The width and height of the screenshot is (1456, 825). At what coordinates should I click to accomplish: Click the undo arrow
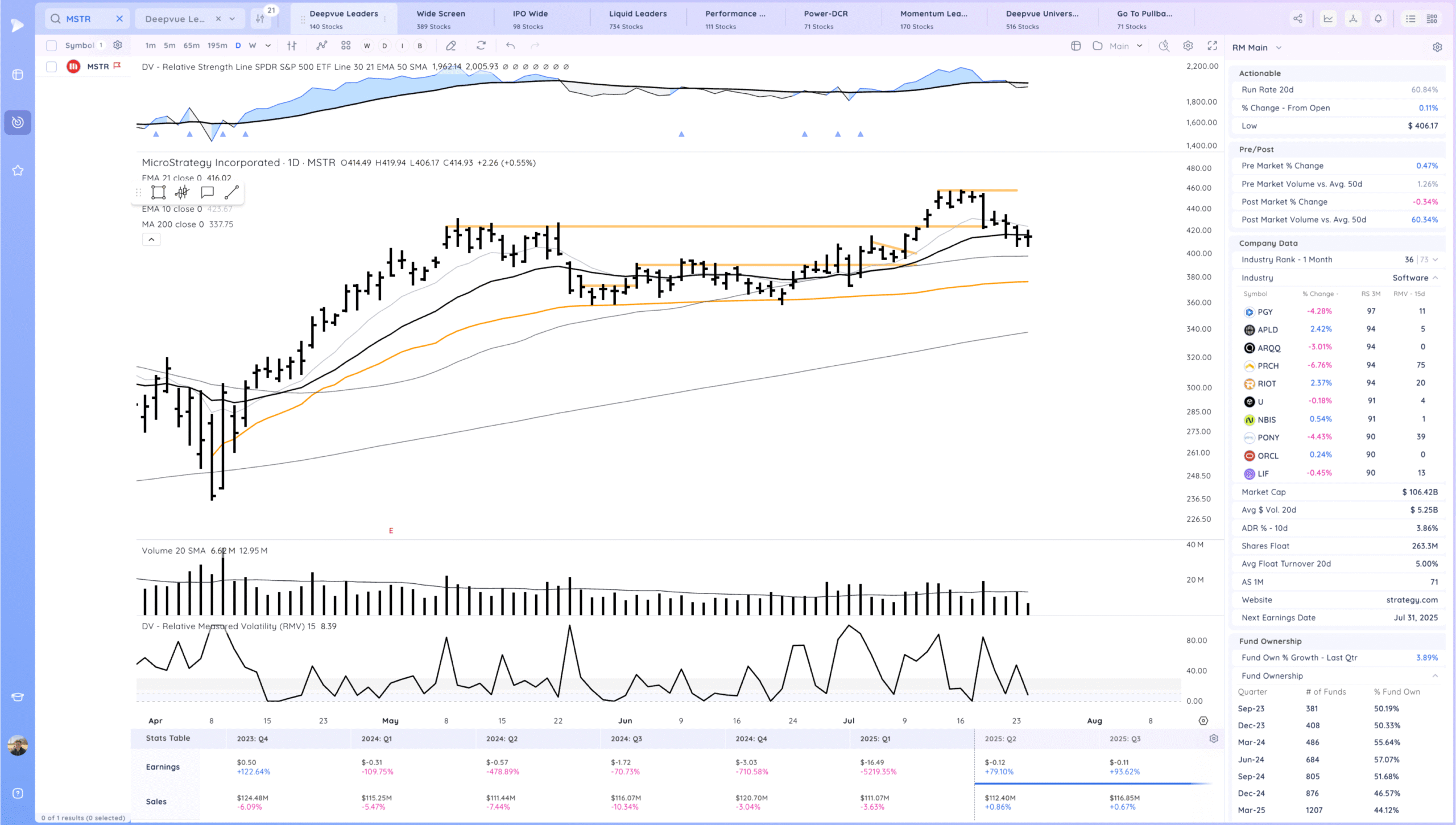click(510, 46)
